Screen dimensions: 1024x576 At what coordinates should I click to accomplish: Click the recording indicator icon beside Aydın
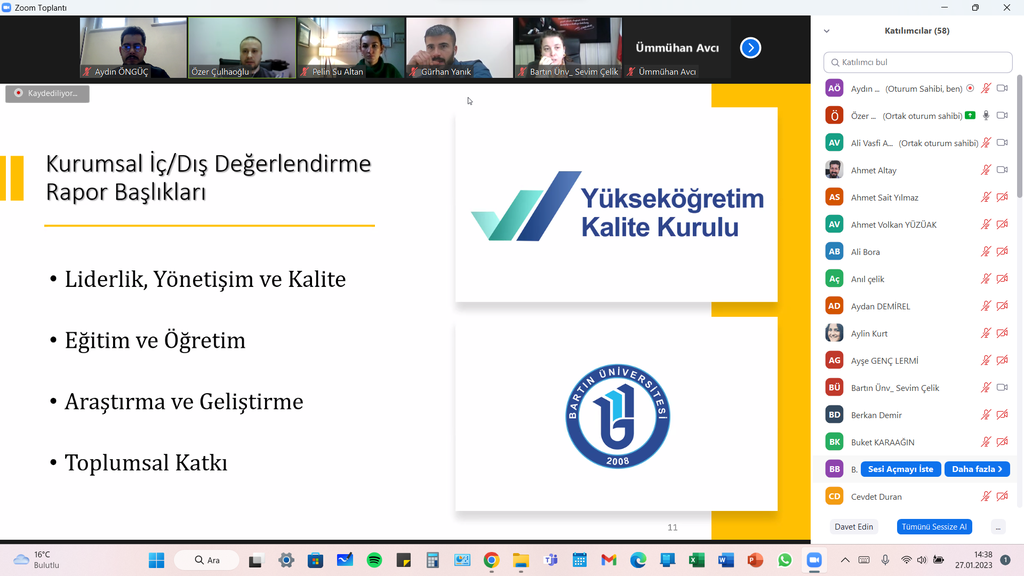coord(970,89)
